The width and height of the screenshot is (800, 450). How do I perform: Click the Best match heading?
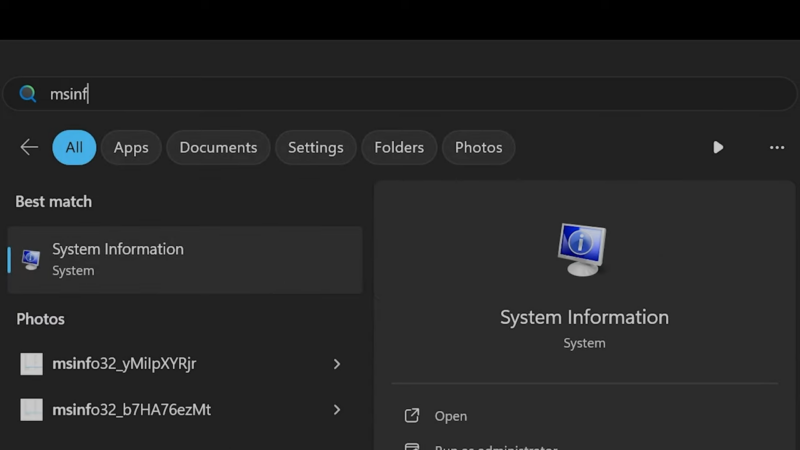point(54,202)
